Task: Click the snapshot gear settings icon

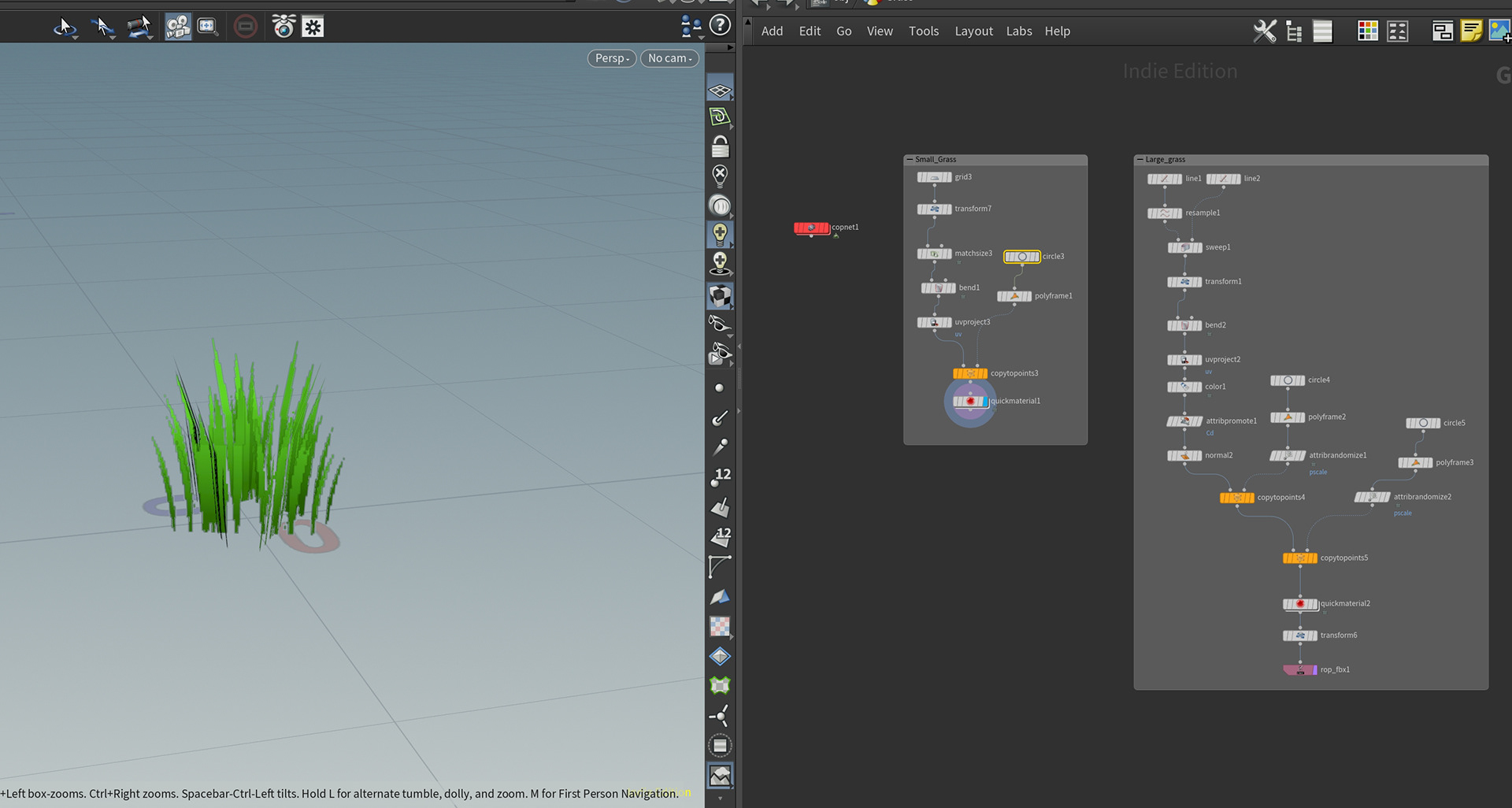Action: [x=313, y=28]
